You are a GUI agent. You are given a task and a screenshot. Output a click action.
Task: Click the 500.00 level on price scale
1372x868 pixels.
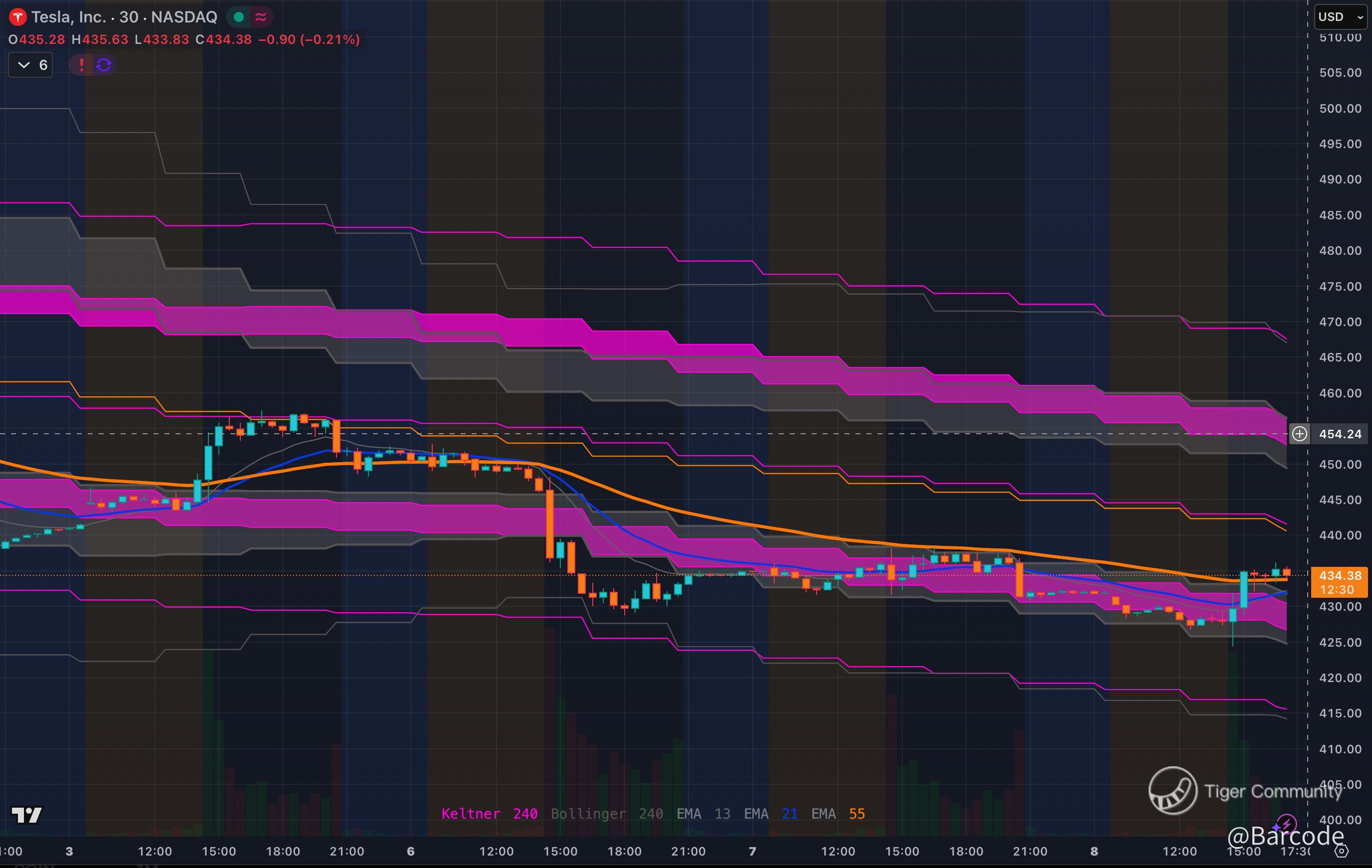tap(1340, 108)
